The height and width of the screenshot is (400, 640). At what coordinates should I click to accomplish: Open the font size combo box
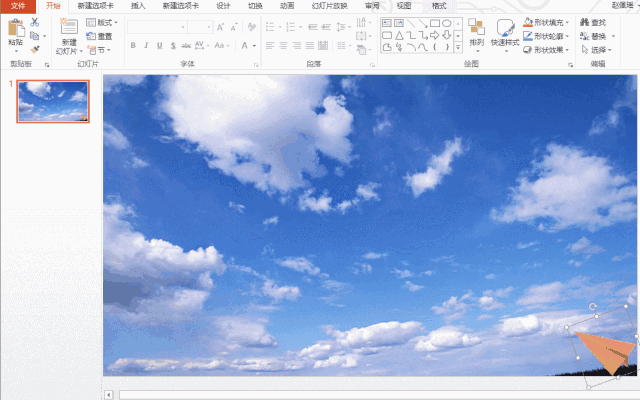(200, 27)
